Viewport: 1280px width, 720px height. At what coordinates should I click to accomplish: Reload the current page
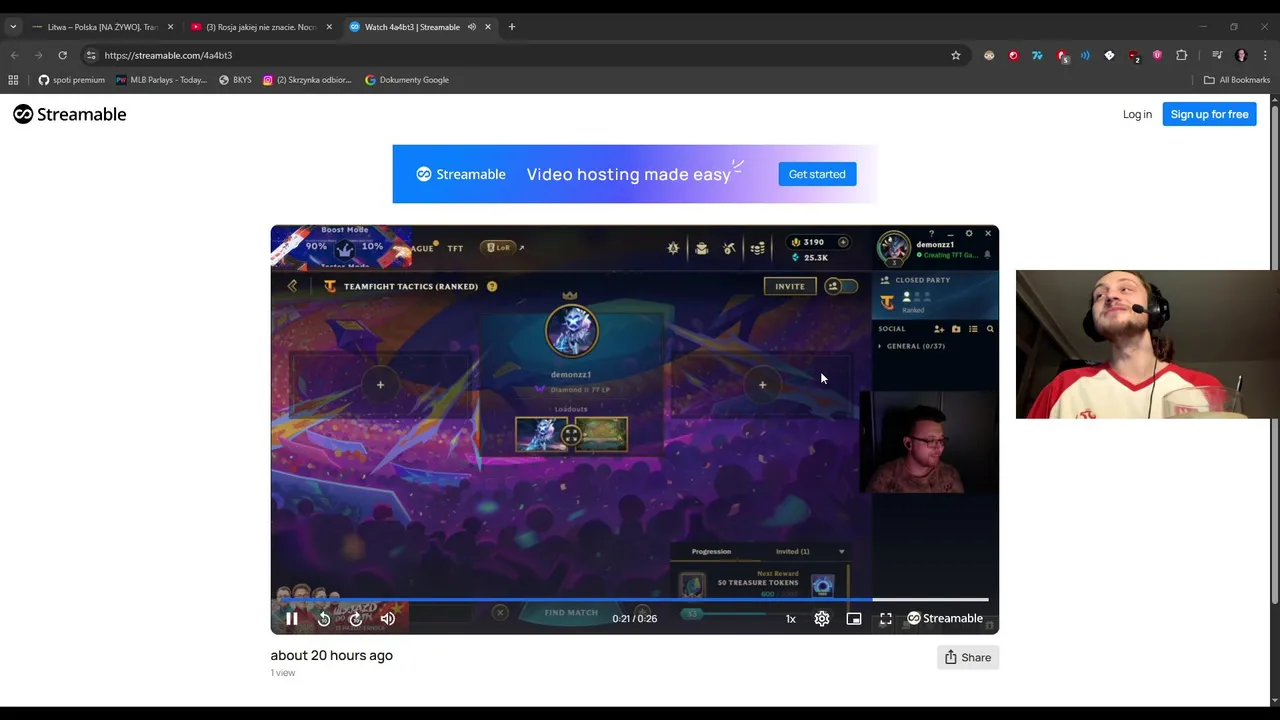(x=62, y=55)
